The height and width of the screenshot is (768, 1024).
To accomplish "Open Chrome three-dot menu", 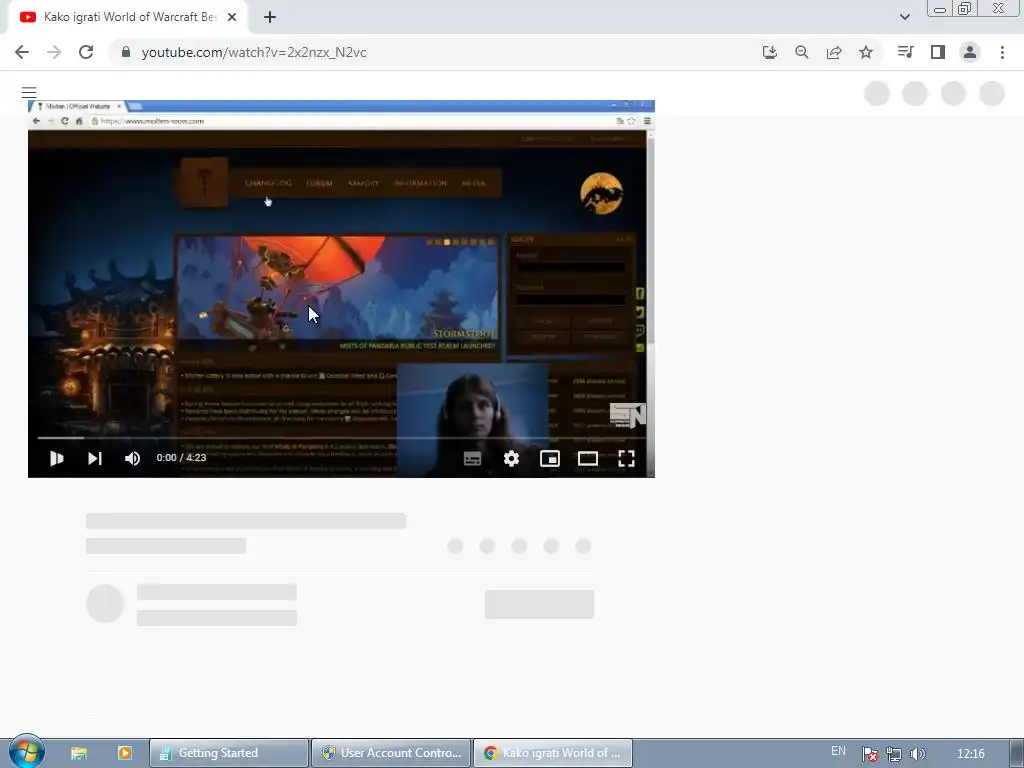I will point(1002,52).
